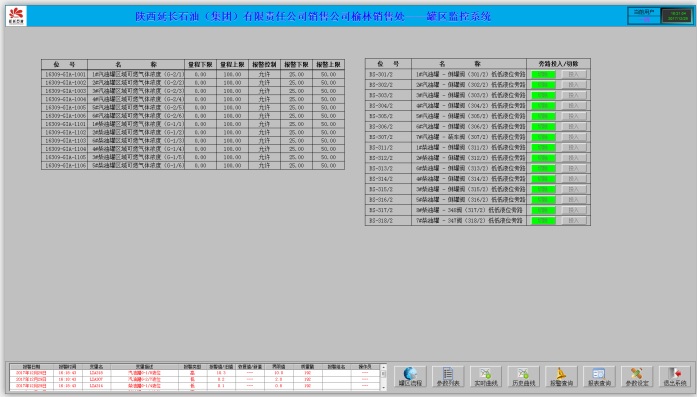Viewport: 697px width, 397px height.
Task: Open the 报警查询 alarm query bell icon
Action: click(561, 376)
